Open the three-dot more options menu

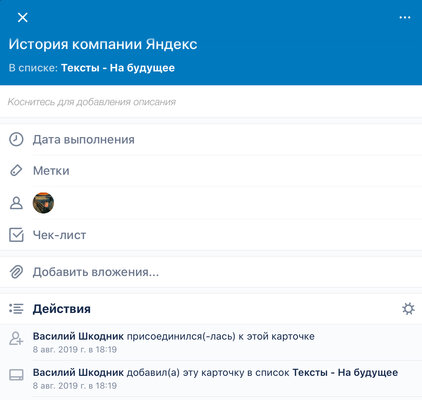(405, 17)
